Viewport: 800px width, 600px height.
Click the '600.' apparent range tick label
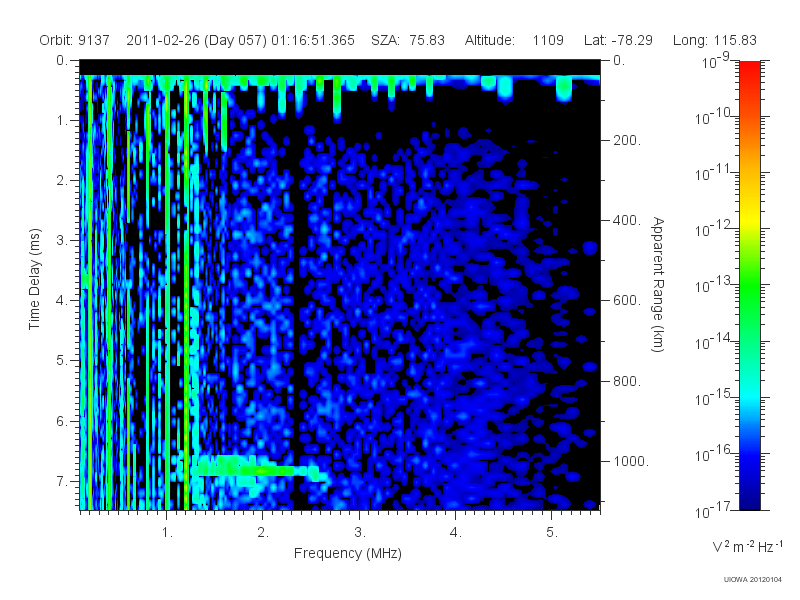point(627,301)
